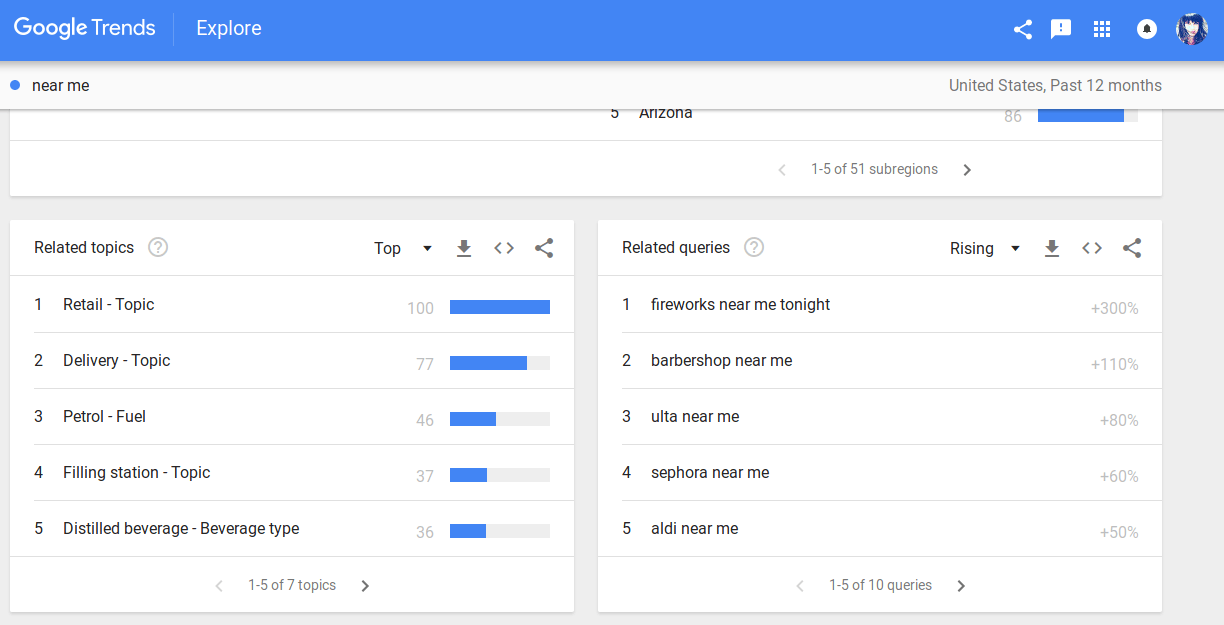Open the user account avatar
The image size is (1224, 625).
[1192, 29]
